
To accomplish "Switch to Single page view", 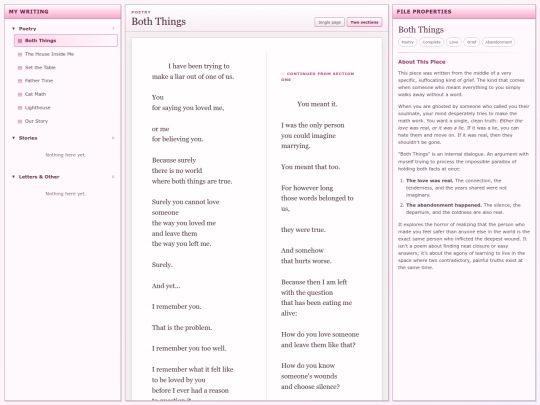I will tap(329, 22).
